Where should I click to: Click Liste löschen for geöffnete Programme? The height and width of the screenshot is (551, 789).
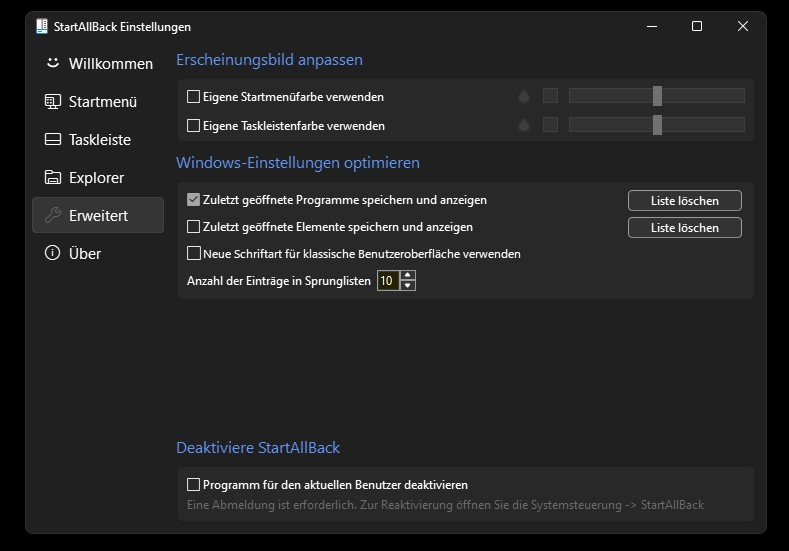coord(684,200)
